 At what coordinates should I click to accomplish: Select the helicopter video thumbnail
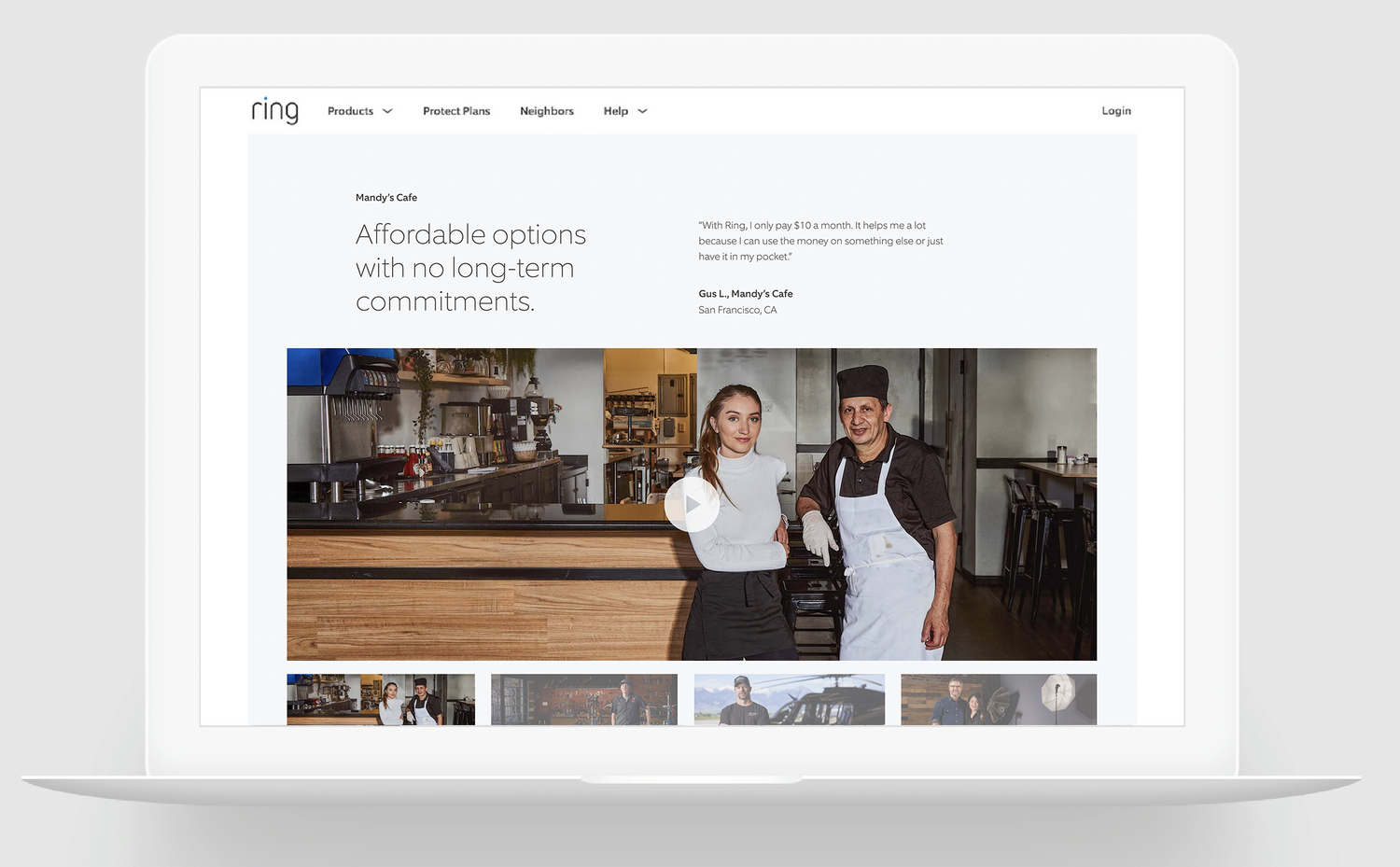click(x=790, y=699)
